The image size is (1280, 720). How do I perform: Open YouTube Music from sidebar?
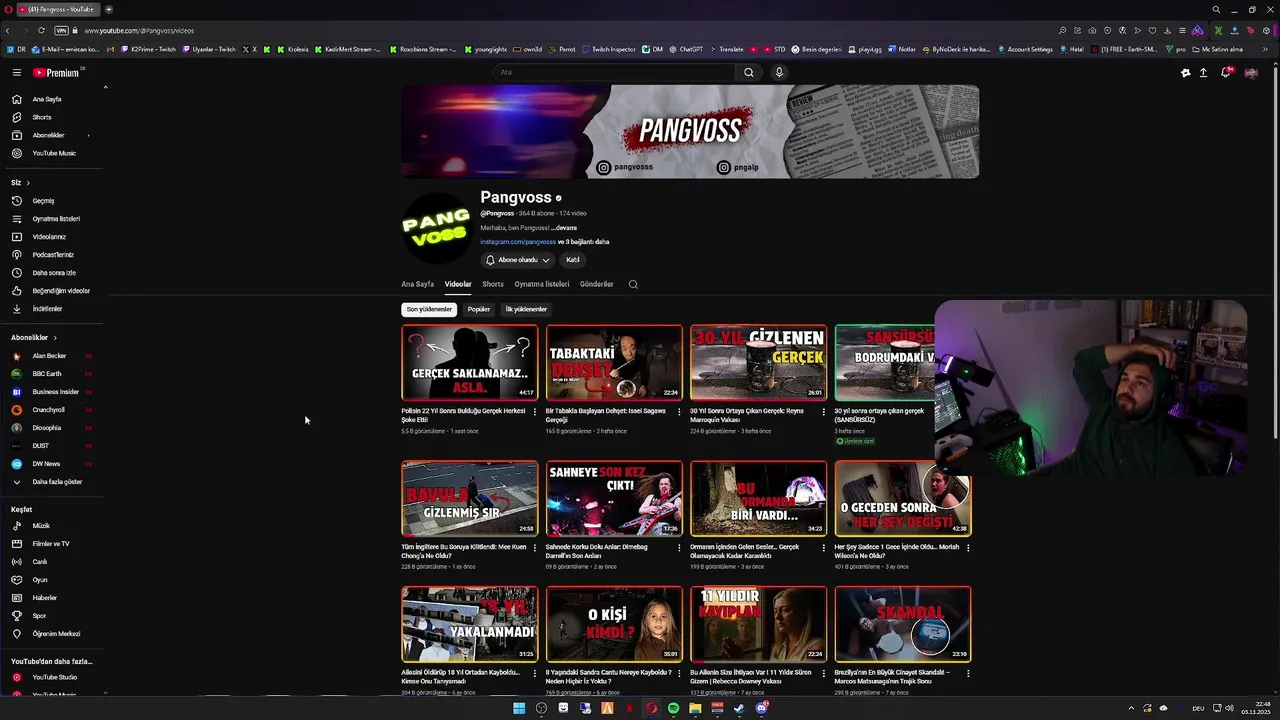pos(52,153)
